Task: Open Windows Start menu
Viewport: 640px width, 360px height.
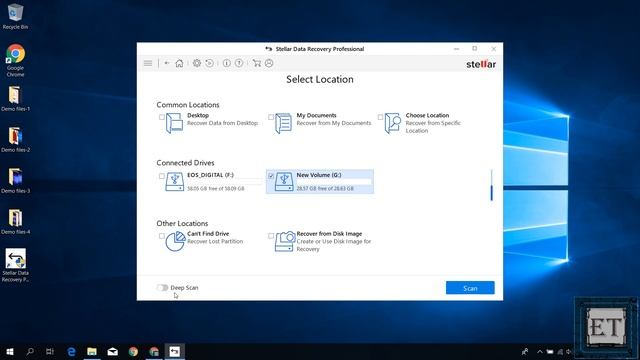Action: pos(10,351)
